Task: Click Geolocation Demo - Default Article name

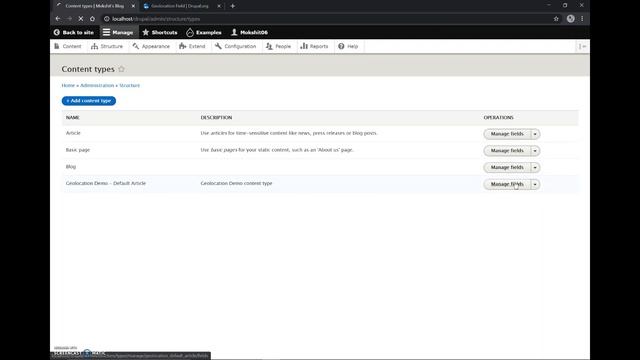Action: 106,183
